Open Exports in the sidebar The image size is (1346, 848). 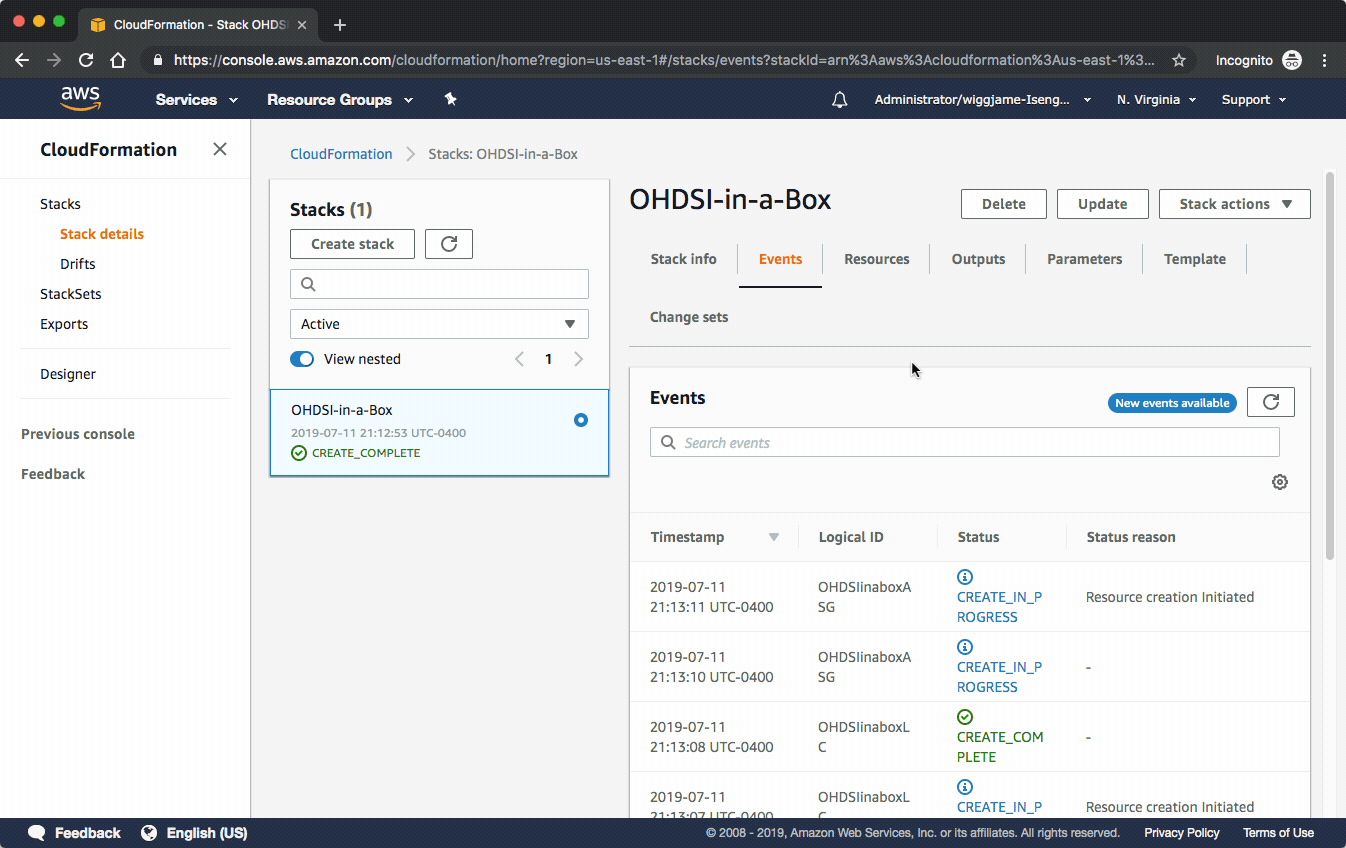[64, 324]
